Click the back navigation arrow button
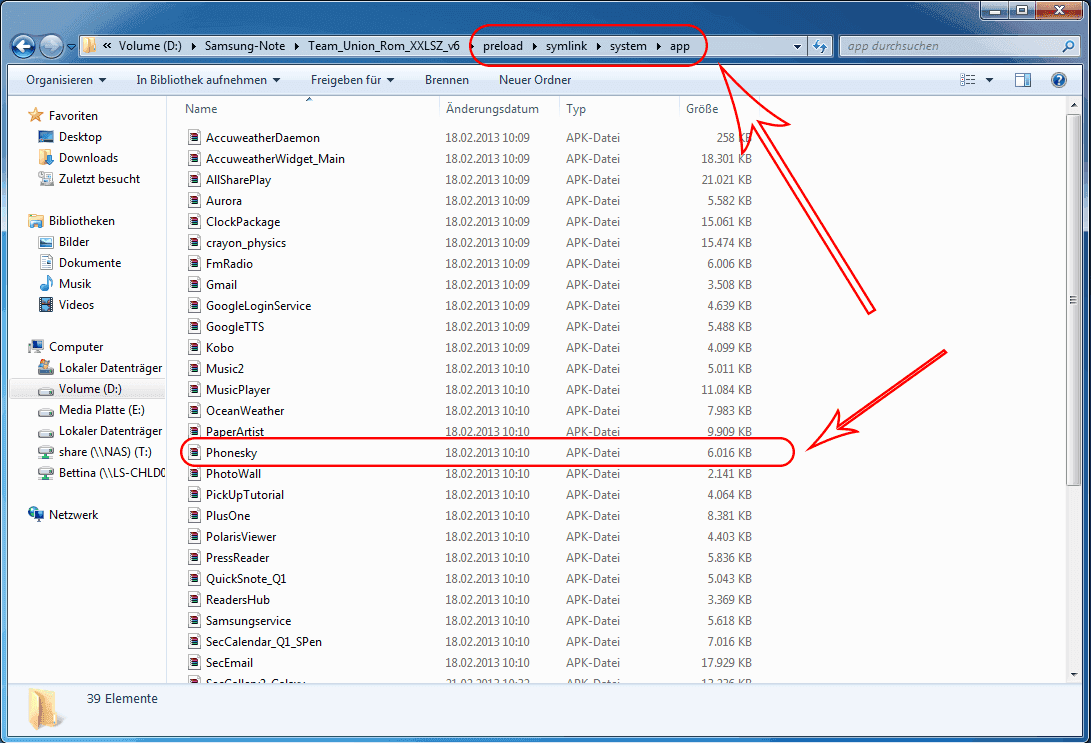Screen dimensions: 1091x743 tap(24, 46)
